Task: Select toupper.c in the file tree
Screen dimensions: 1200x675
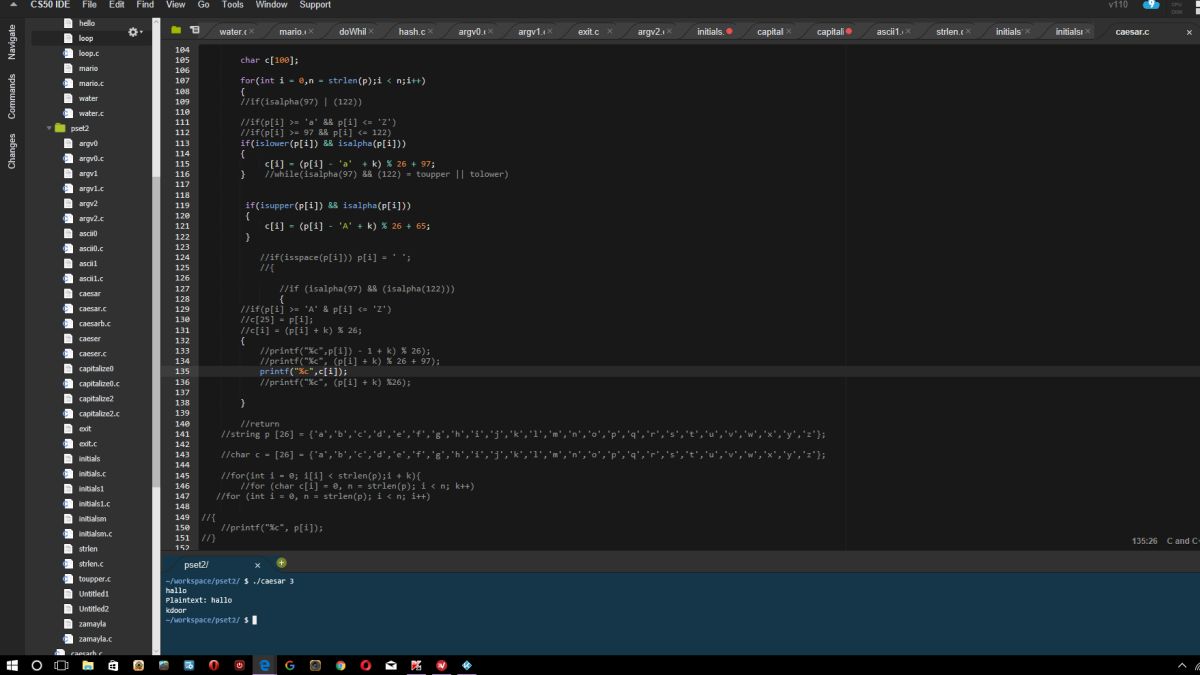Action: [94, 578]
